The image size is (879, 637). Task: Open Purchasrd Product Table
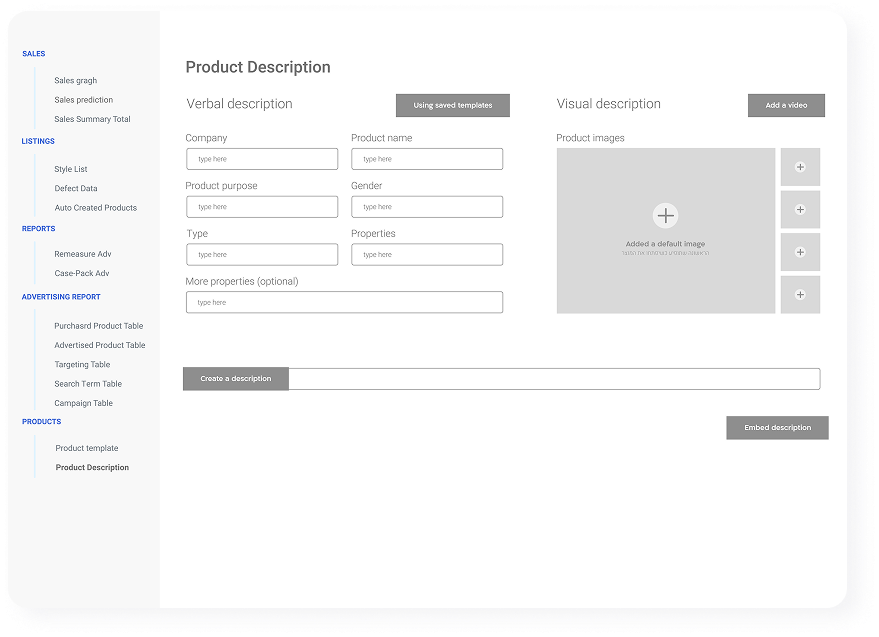(x=99, y=325)
